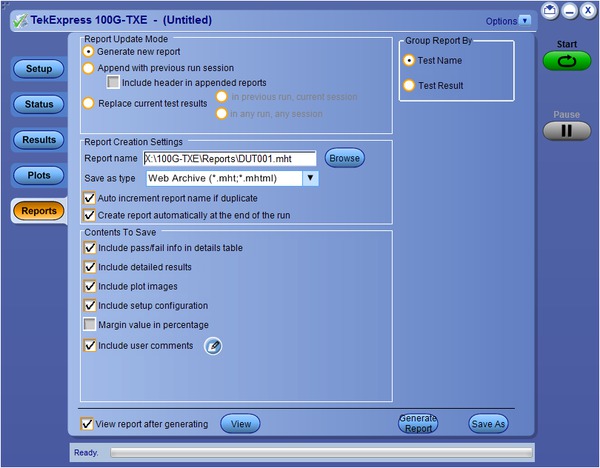This screenshot has height=468, width=600.
Task: Go to the Results tab
Action: click(x=38, y=140)
